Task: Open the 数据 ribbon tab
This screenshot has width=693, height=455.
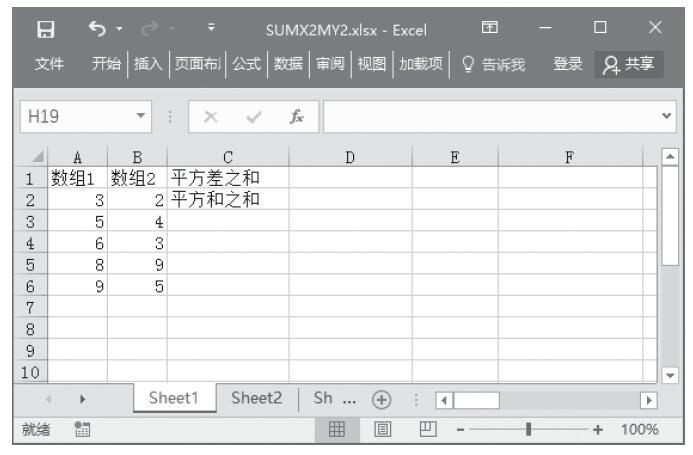Action: (x=290, y=66)
